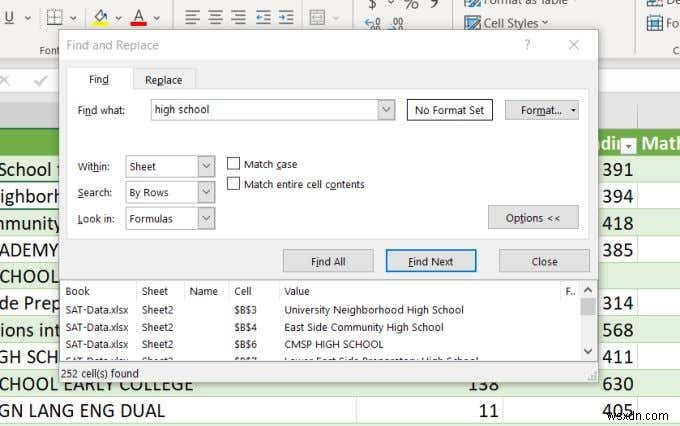Image resolution: width=680 pixels, height=426 pixels.
Task: Toggle underline formatting in ribbon
Action: (x=9, y=18)
